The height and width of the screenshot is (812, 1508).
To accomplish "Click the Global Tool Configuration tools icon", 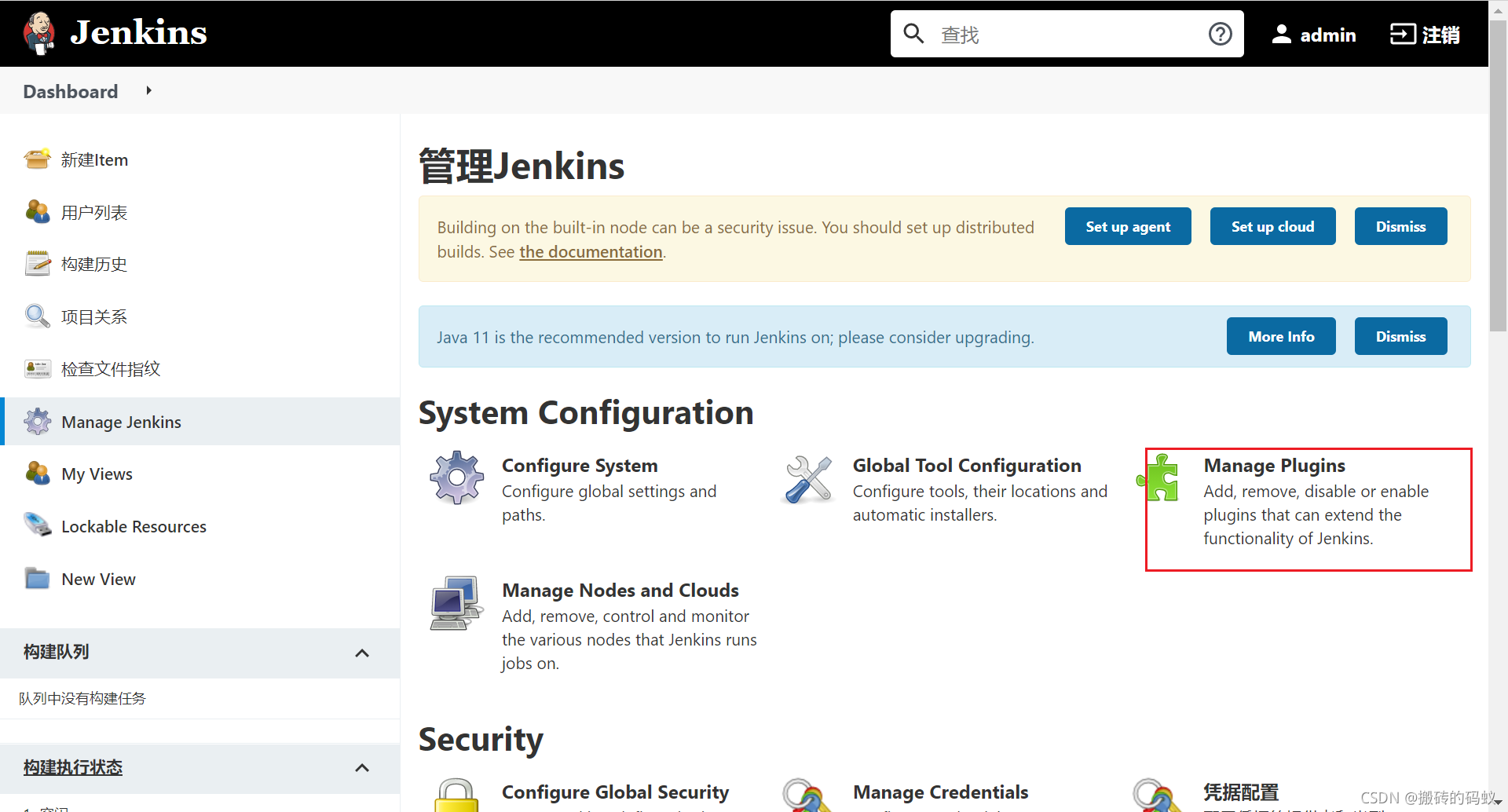I will [807, 480].
